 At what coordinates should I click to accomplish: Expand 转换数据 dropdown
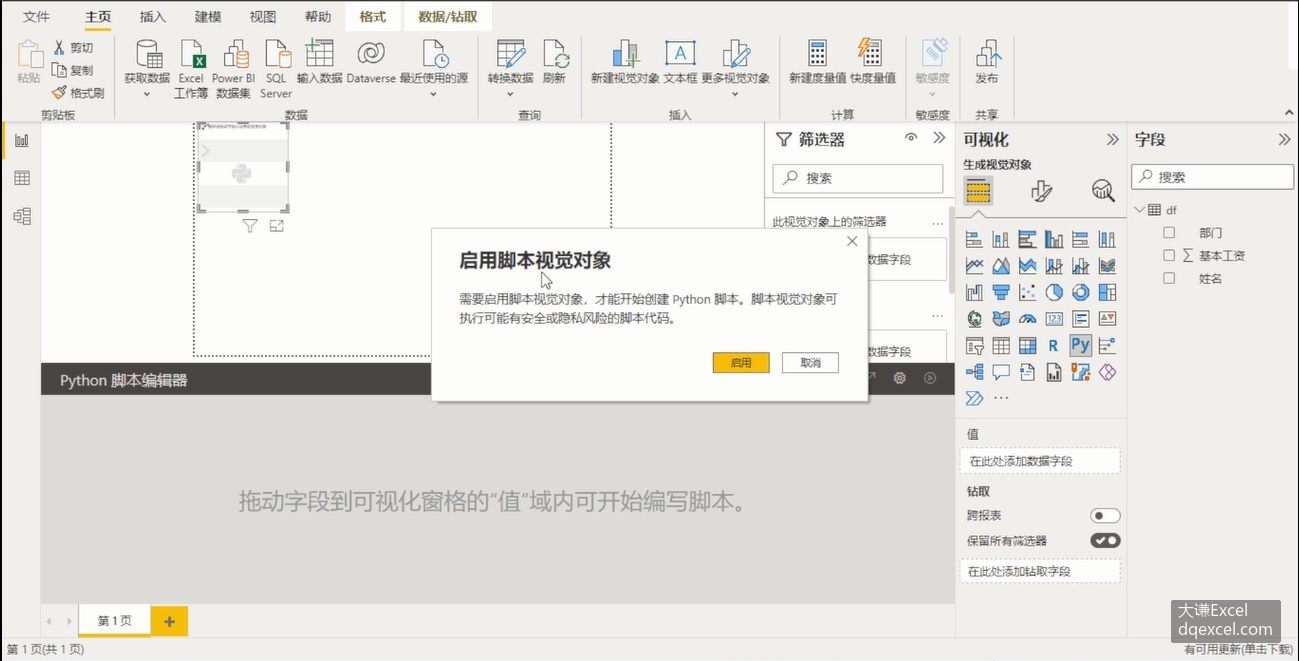pyautogui.click(x=510, y=95)
